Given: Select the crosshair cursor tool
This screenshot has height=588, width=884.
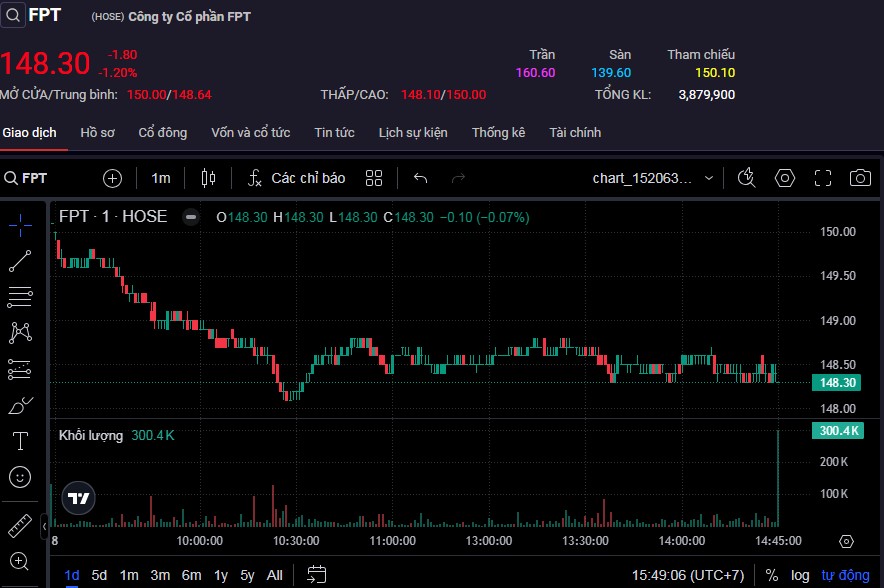Looking at the screenshot, I should 20,224.
